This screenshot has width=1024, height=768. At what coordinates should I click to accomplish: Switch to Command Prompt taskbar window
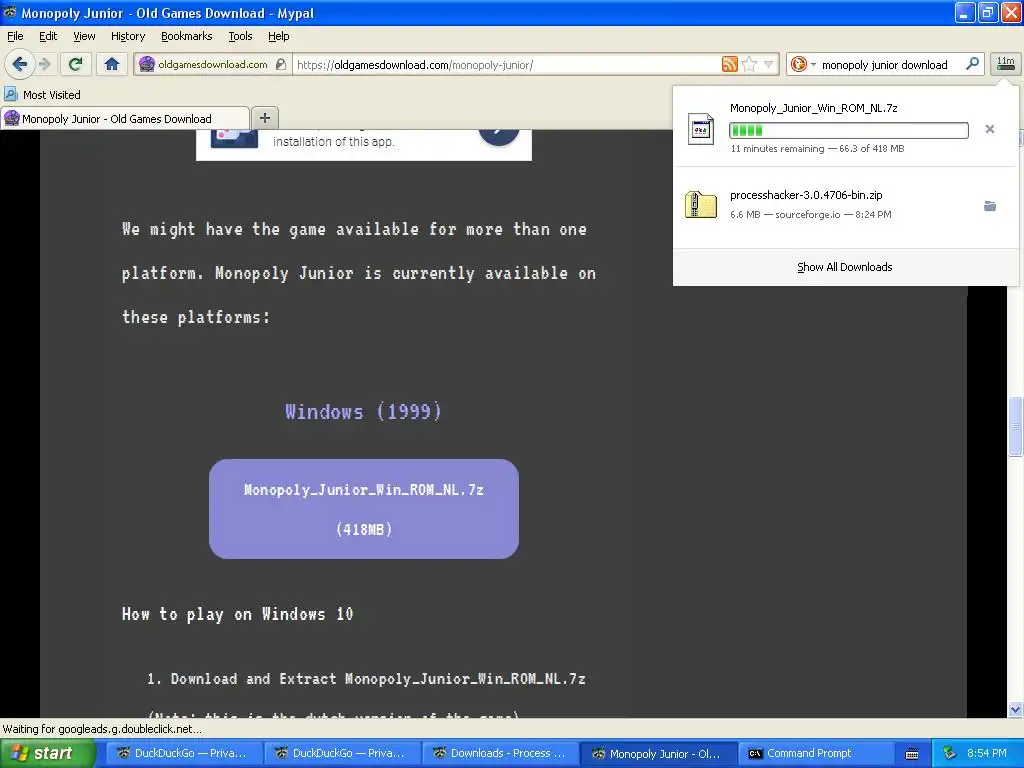[x=815, y=754]
